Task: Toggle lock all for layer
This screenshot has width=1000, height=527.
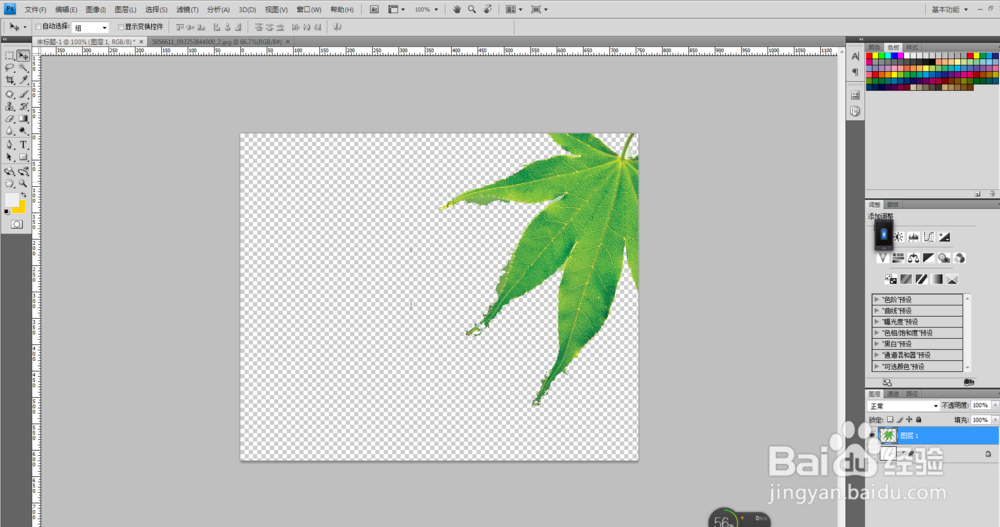Action: 918,420
